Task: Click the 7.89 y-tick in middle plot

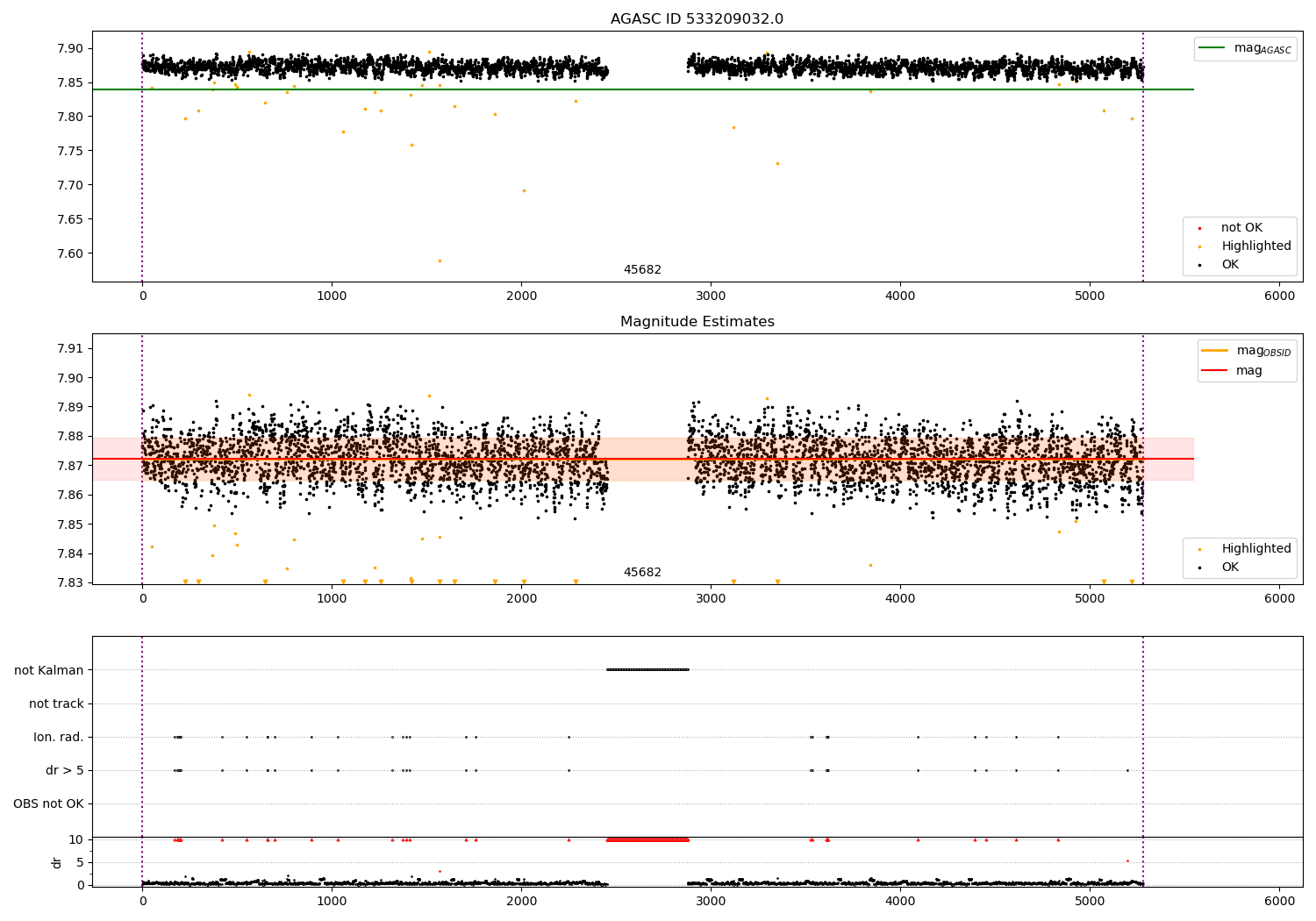Action: pos(70,407)
